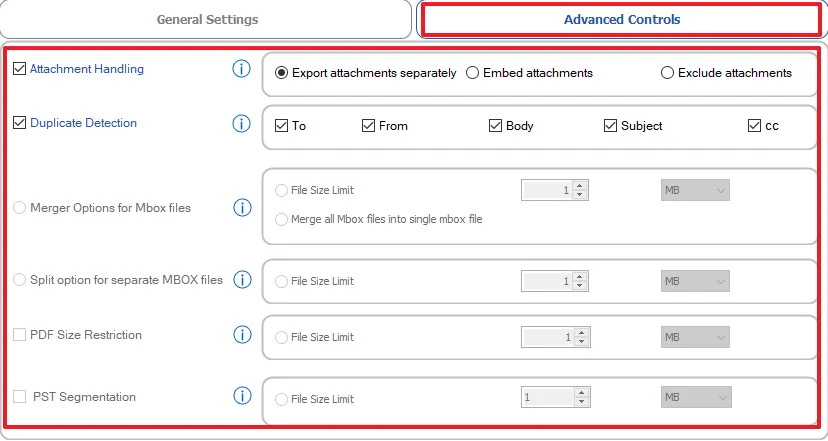Select Merger Options for Mbox files radio
Image resolution: width=828 pixels, height=441 pixels.
(x=20, y=208)
